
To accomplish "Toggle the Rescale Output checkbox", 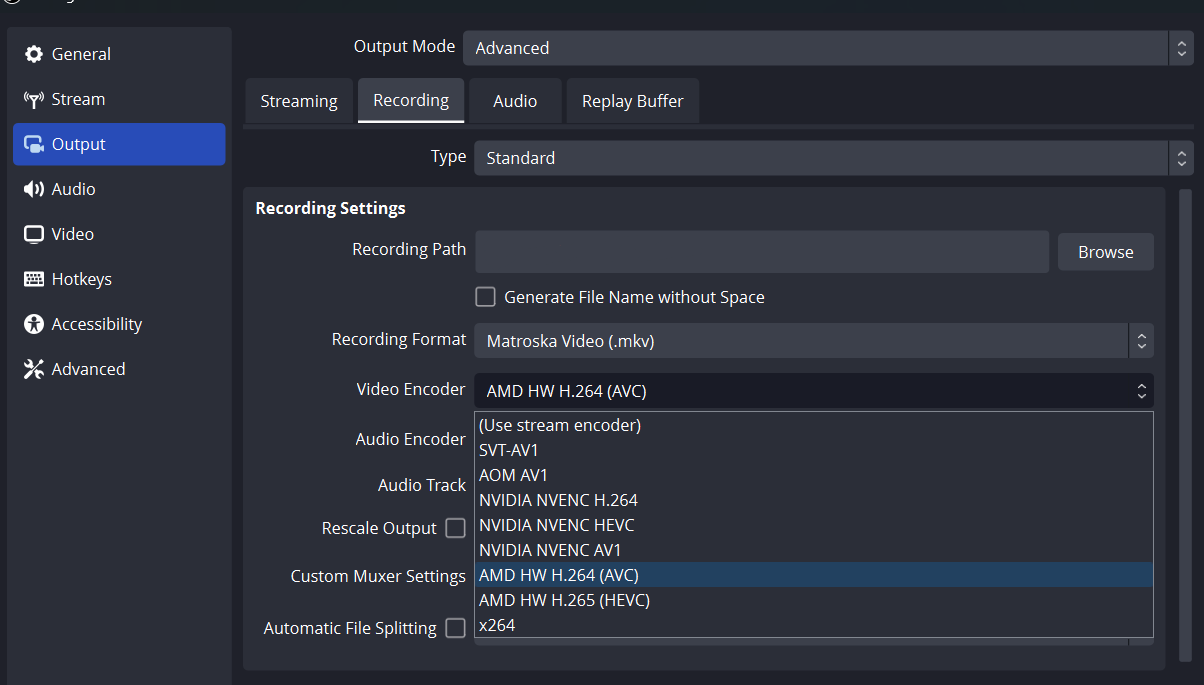I will pos(455,528).
